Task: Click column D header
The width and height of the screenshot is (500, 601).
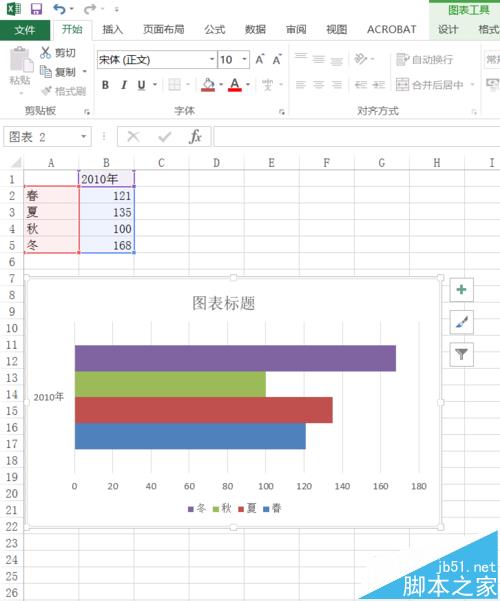Action: tap(216, 163)
